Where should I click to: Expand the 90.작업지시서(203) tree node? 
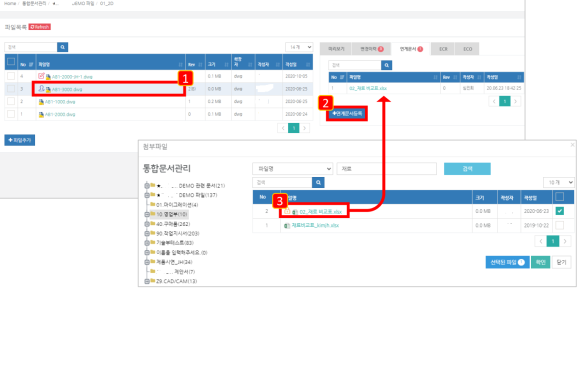click(x=147, y=233)
